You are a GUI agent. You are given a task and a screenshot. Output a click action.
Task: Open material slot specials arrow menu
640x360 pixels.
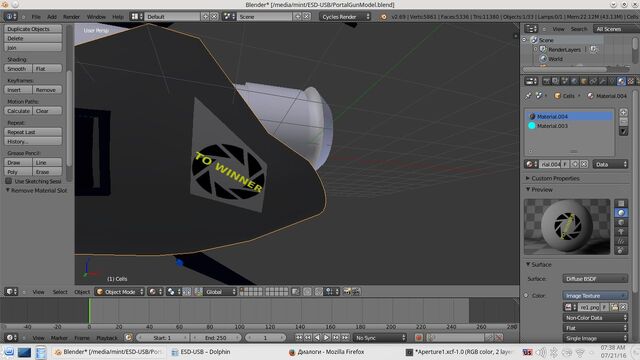623,131
